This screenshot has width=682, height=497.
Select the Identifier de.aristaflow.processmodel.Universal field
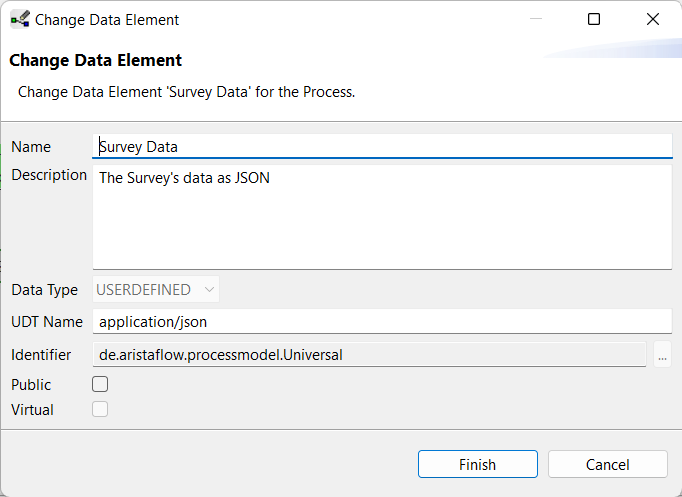[369, 355]
